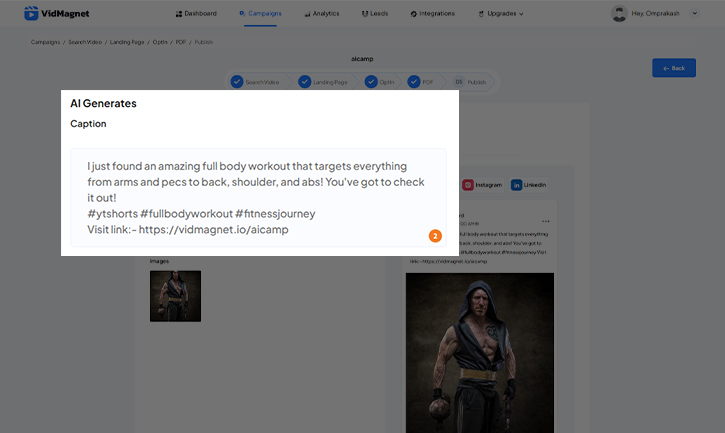This screenshot has height=433, width=725.
Task: Open the post preview three-dot menu
Action: pos(545,221)
